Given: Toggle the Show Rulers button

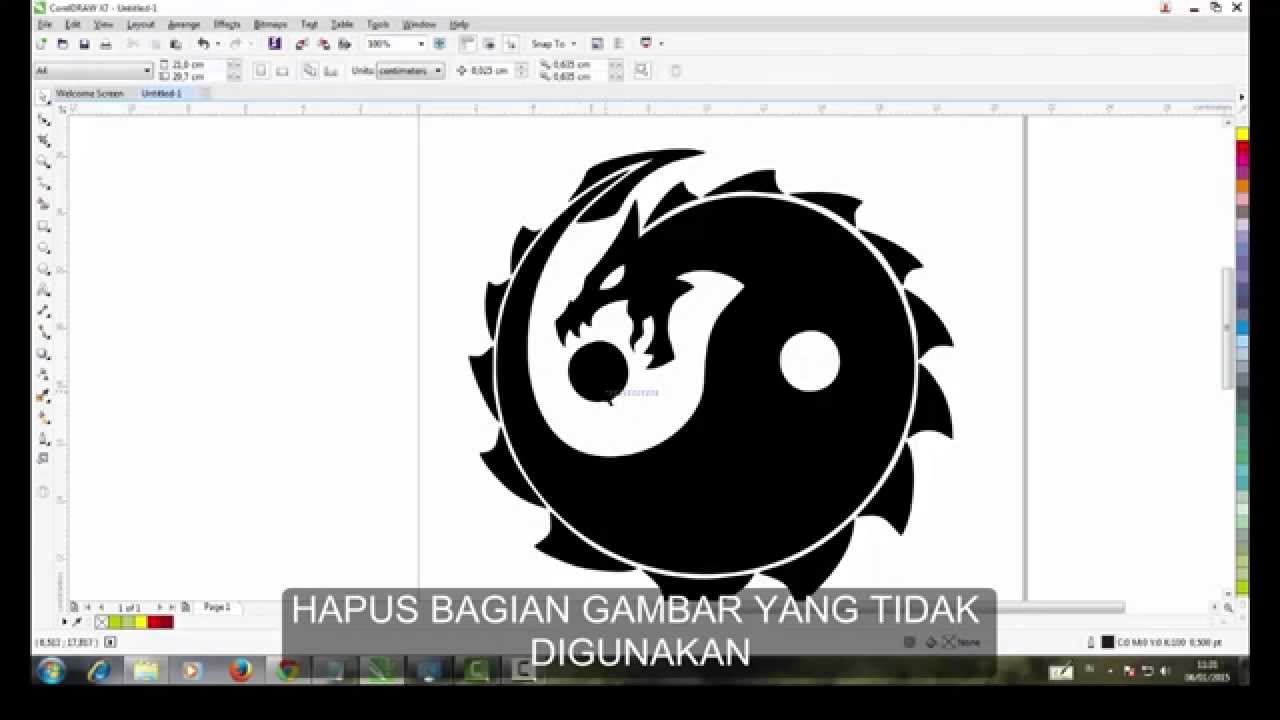Looking at the screenshot, I should [468, 44].
